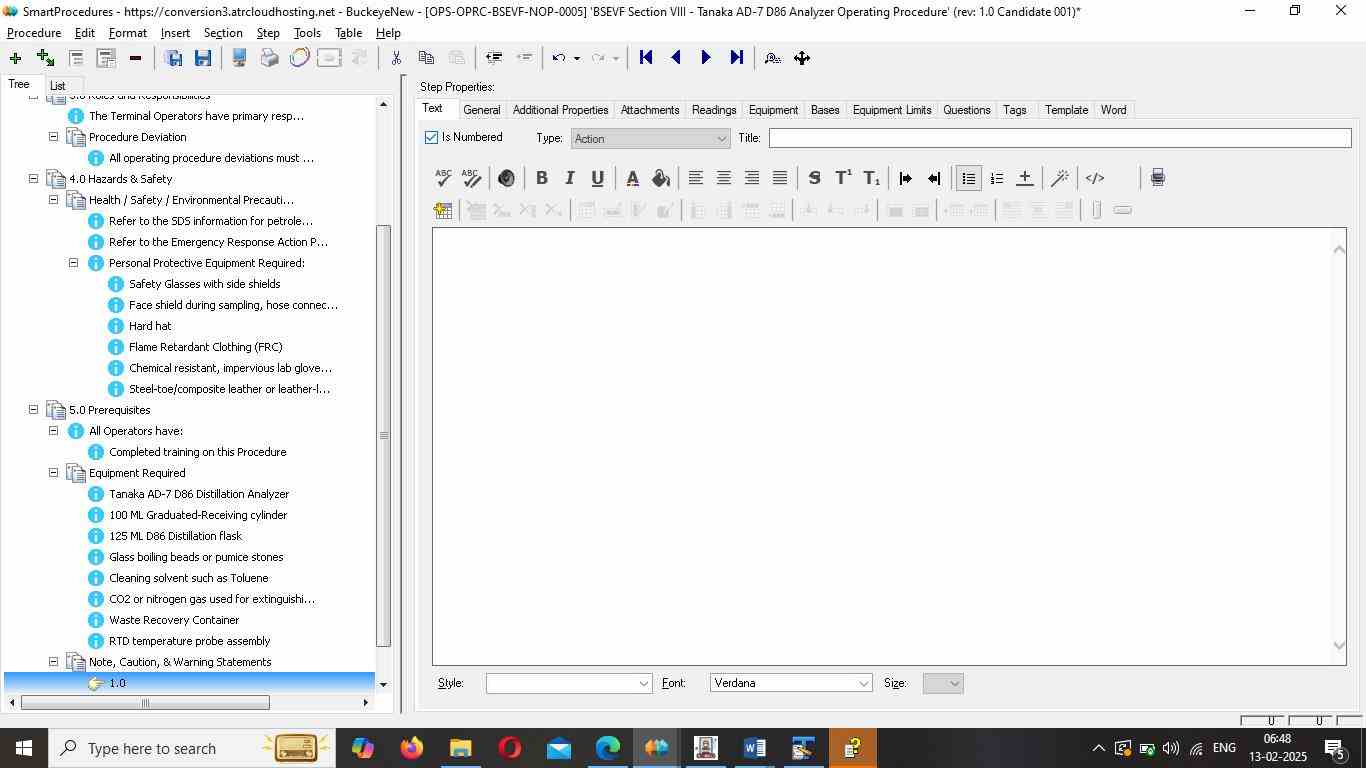Screen dimensions: 1366x768
Task: Justify text in editor
Action: [779, 178]
